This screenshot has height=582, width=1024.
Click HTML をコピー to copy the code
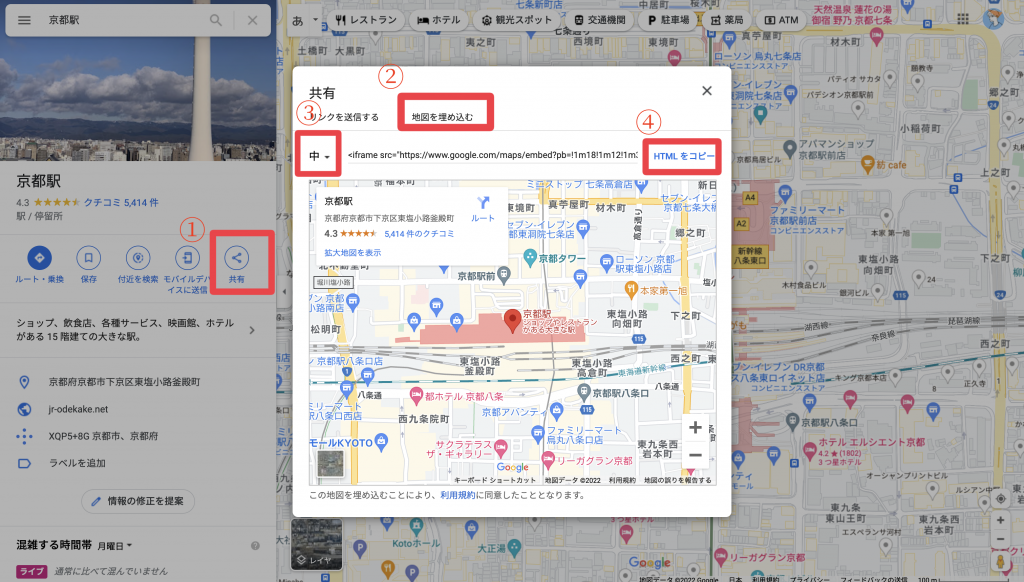coord(683,156)
